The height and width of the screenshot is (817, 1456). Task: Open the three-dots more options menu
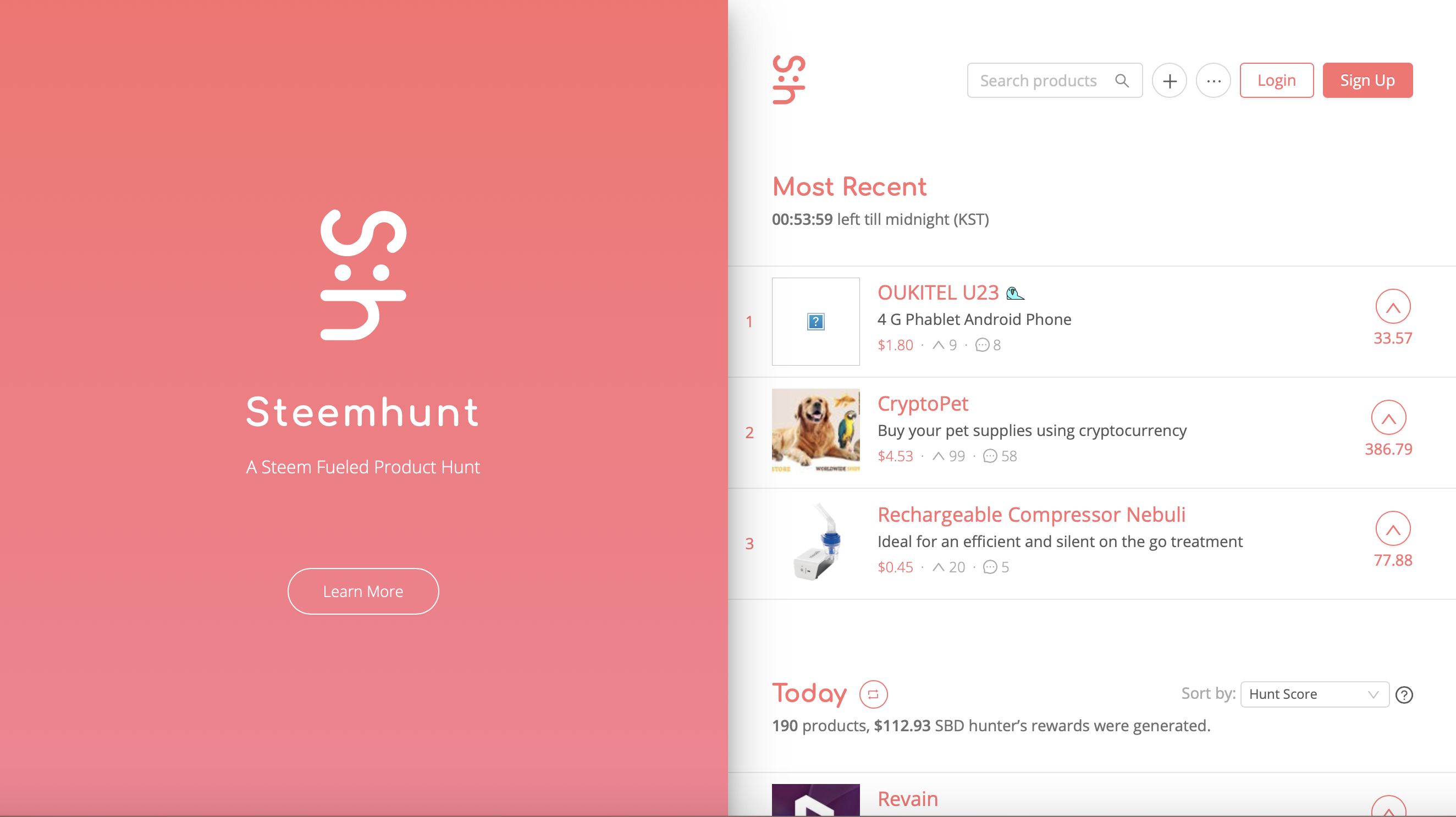(x=1213, y=81)
